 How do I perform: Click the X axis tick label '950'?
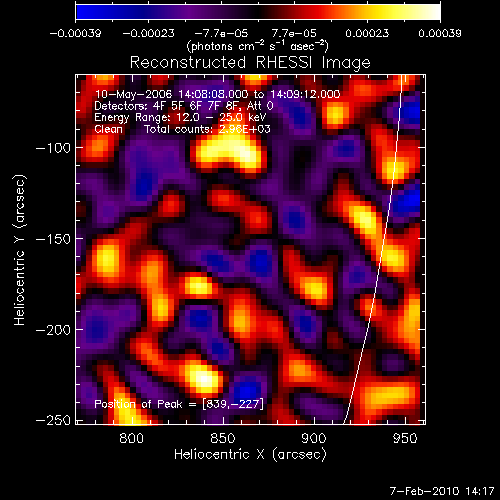point(405,438)
